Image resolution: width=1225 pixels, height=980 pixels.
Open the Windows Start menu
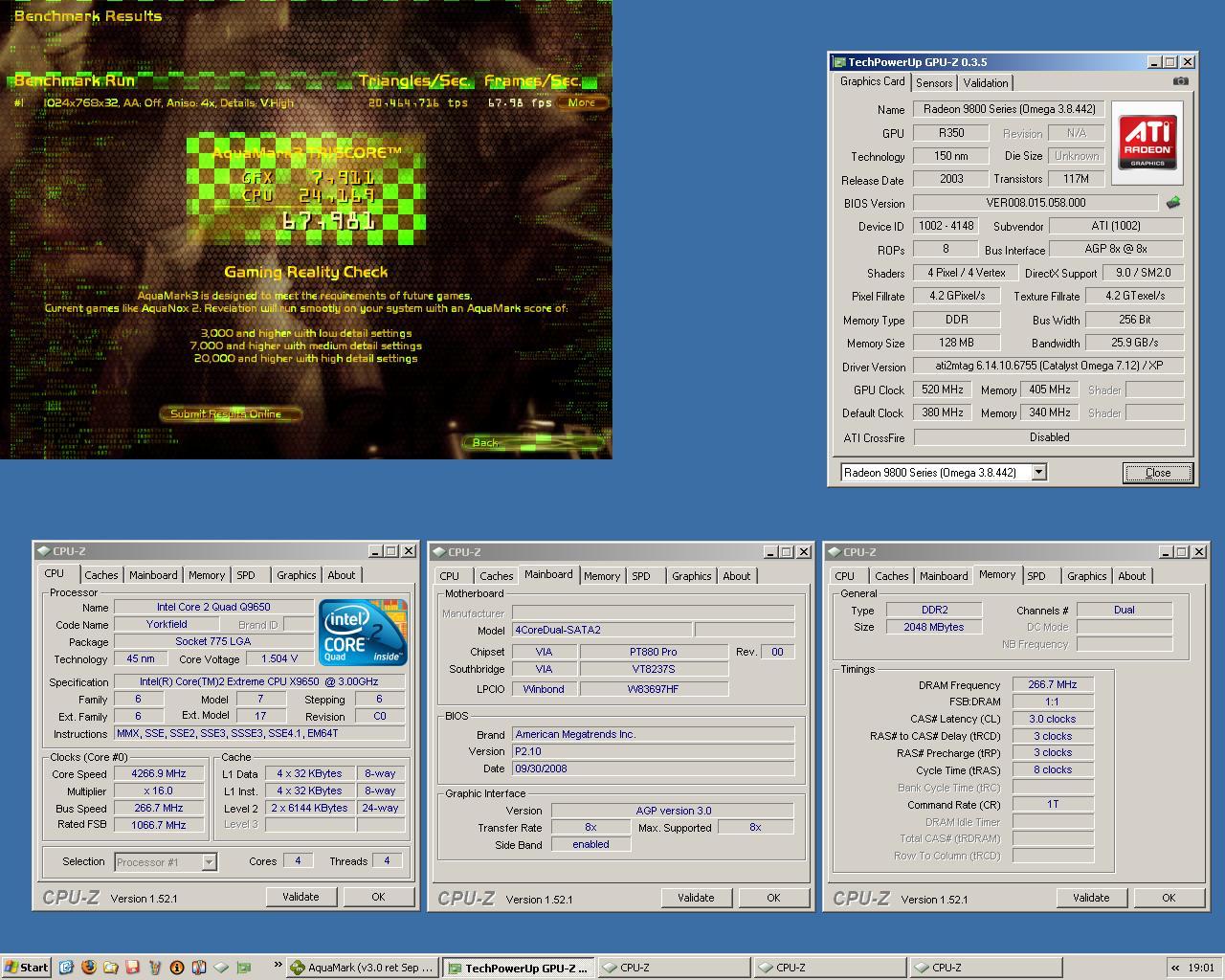(x=27, y=968)
